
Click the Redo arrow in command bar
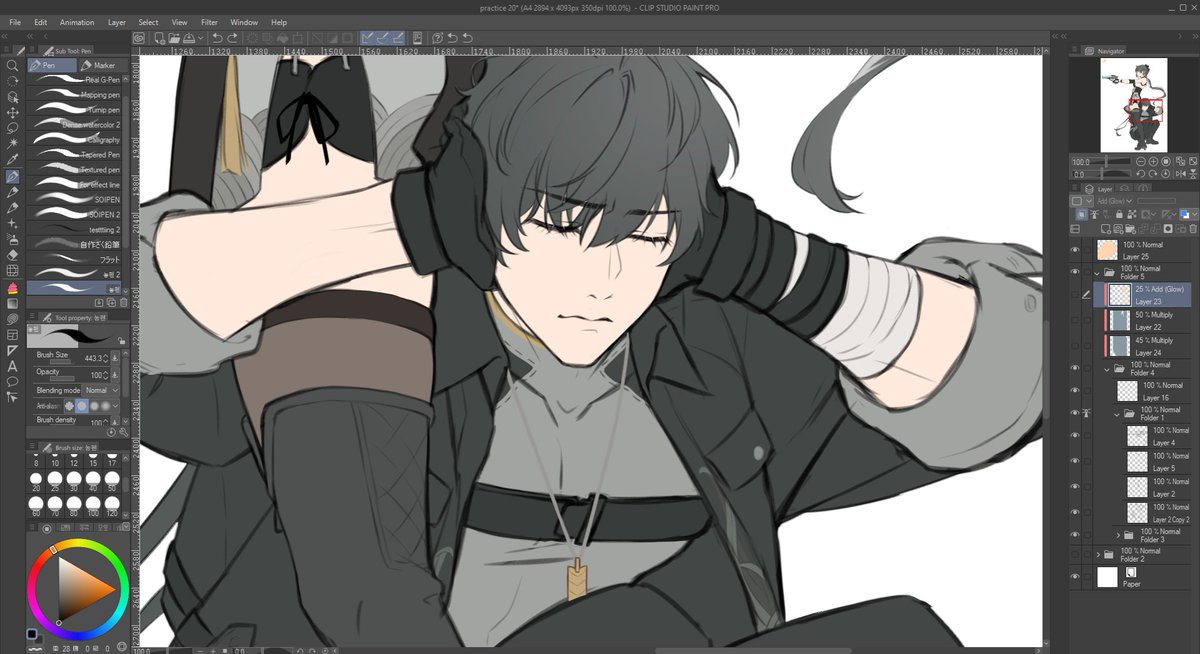[x=233, y=38]
